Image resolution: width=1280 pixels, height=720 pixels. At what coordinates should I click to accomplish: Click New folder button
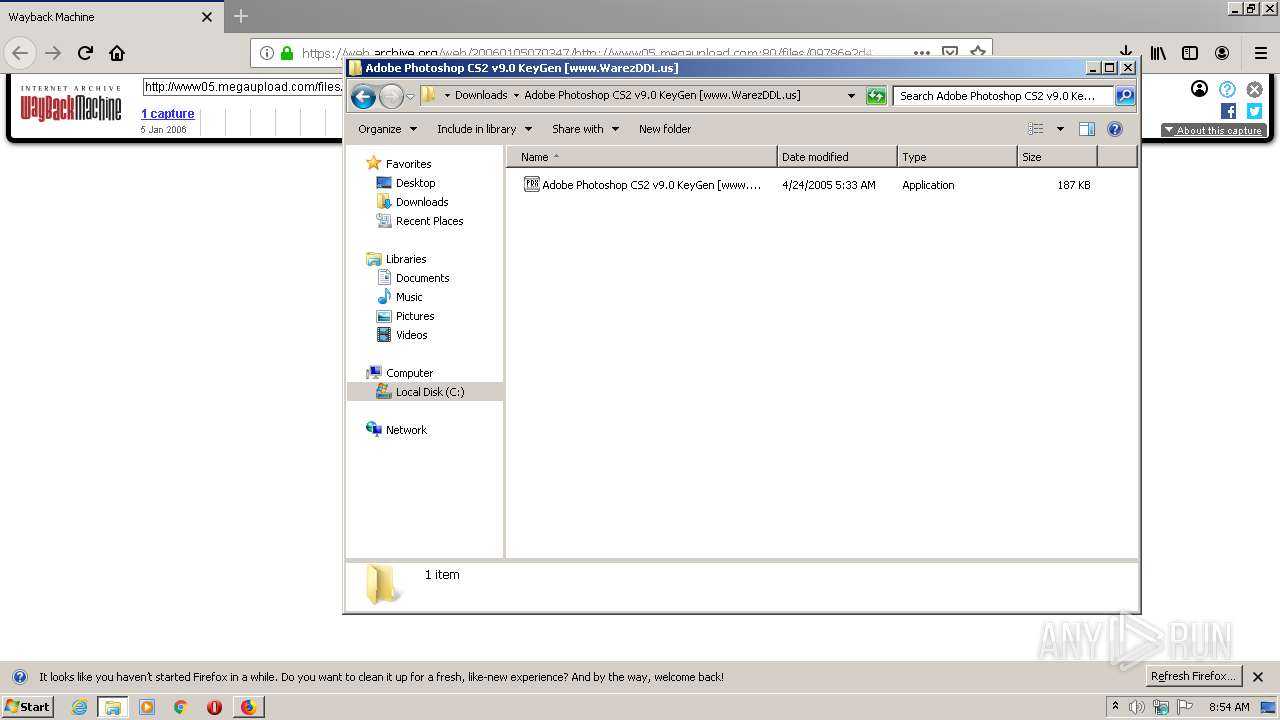coord(665,129)
